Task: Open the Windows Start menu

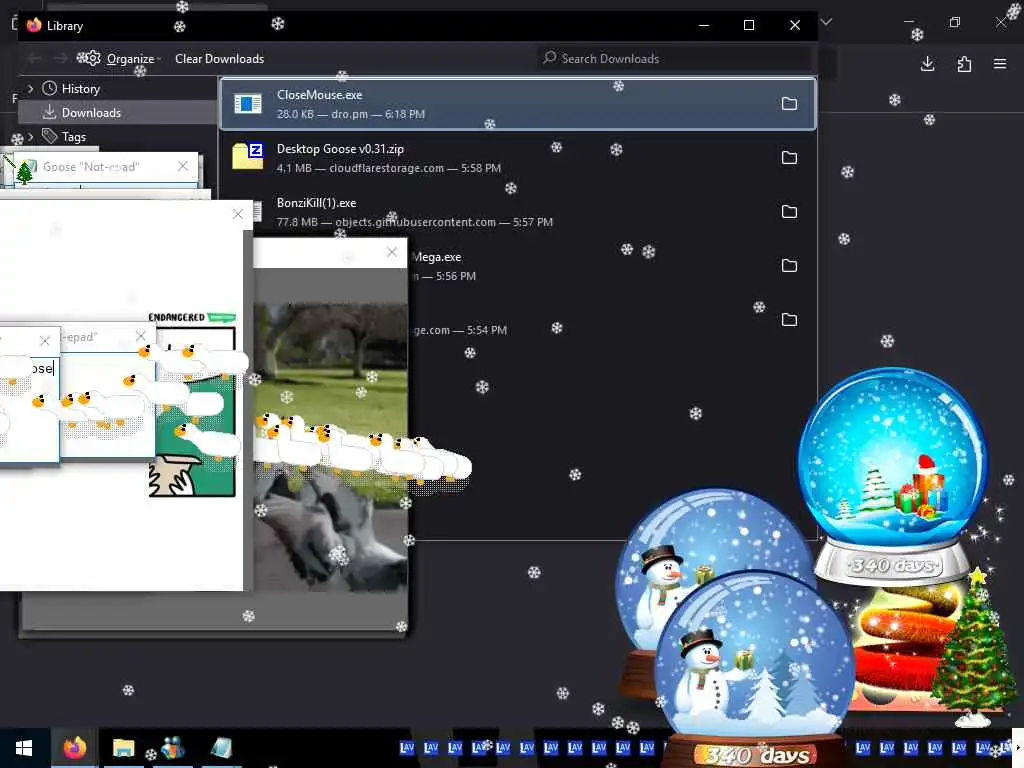Action: coord(24,748)
